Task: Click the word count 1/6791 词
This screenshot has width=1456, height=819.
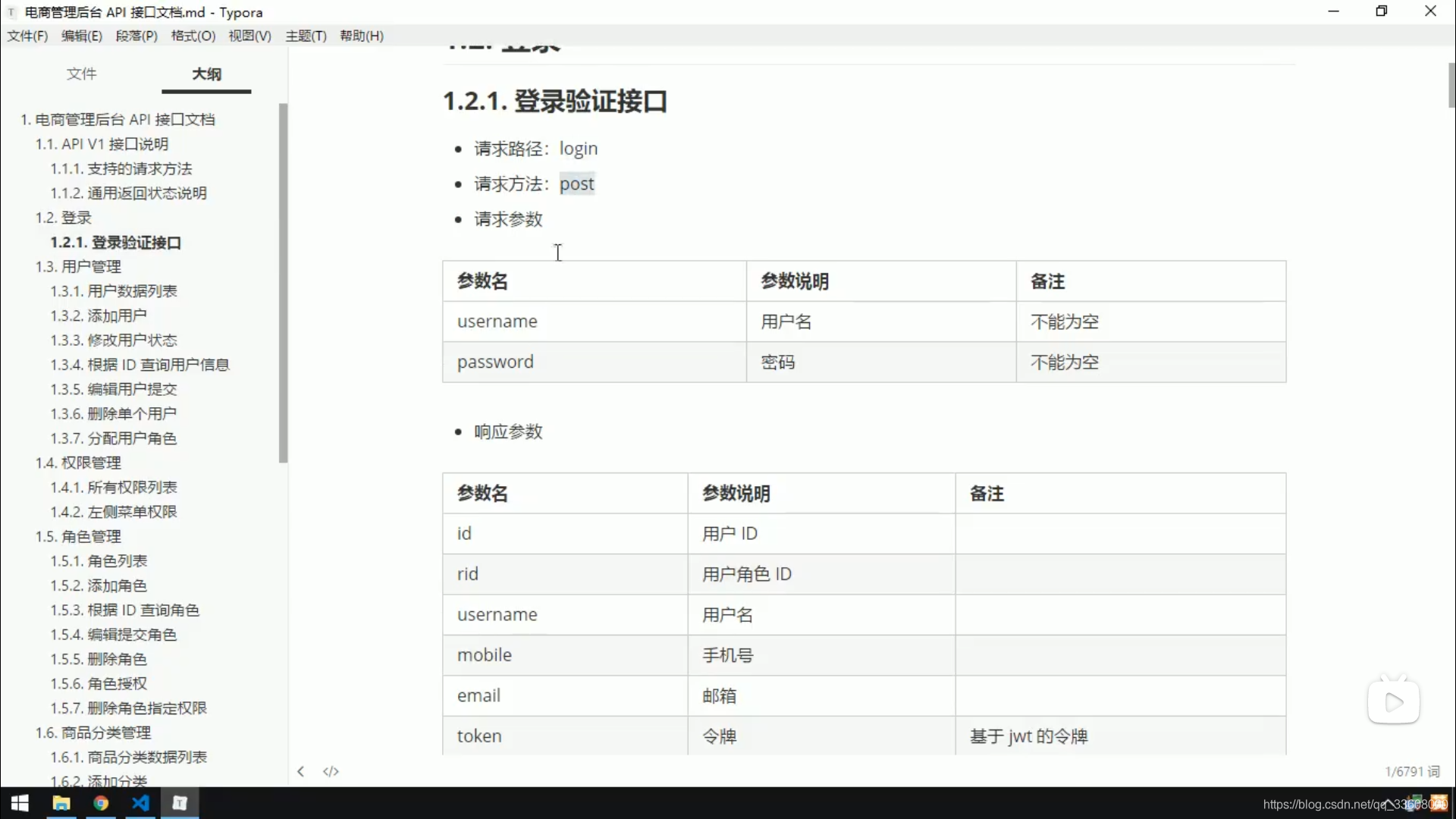Action: [1412, 771]
